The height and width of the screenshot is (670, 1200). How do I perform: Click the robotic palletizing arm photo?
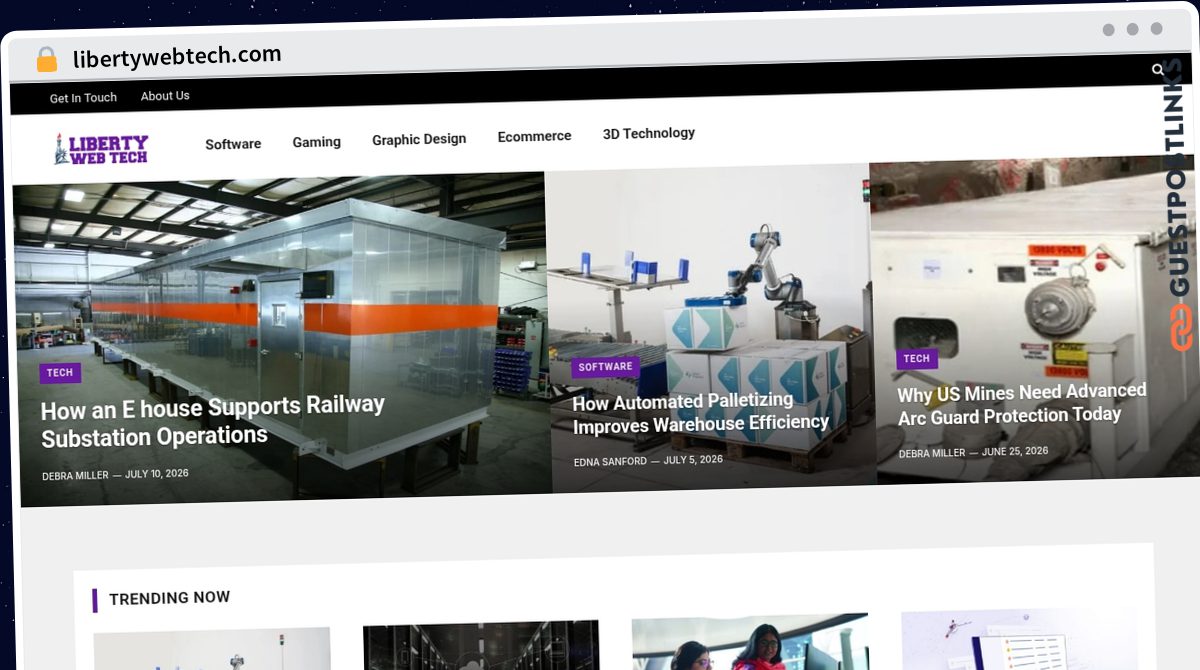(710, 328)
